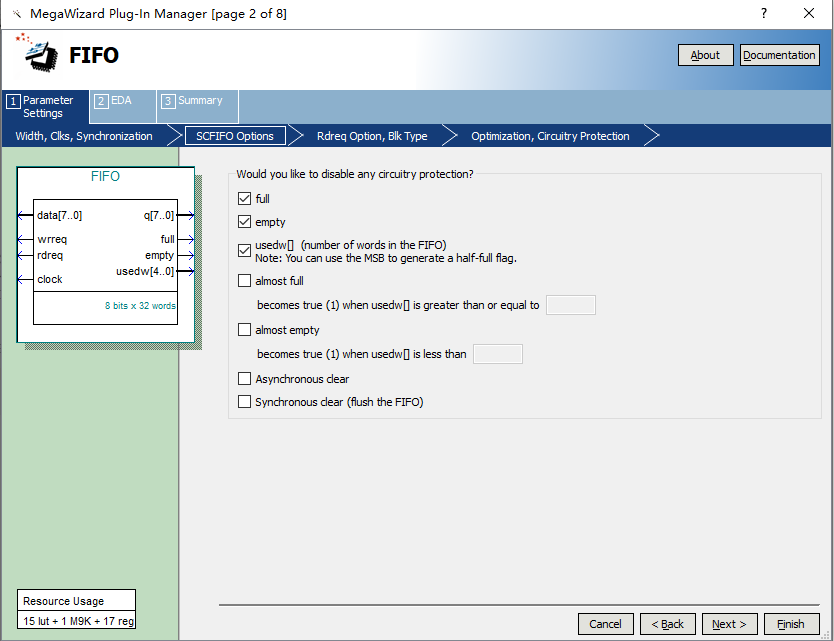Screen dimensions: 834x641
Task: Disable the "usedw[]" word count option
Action: [x=244, y=249]
